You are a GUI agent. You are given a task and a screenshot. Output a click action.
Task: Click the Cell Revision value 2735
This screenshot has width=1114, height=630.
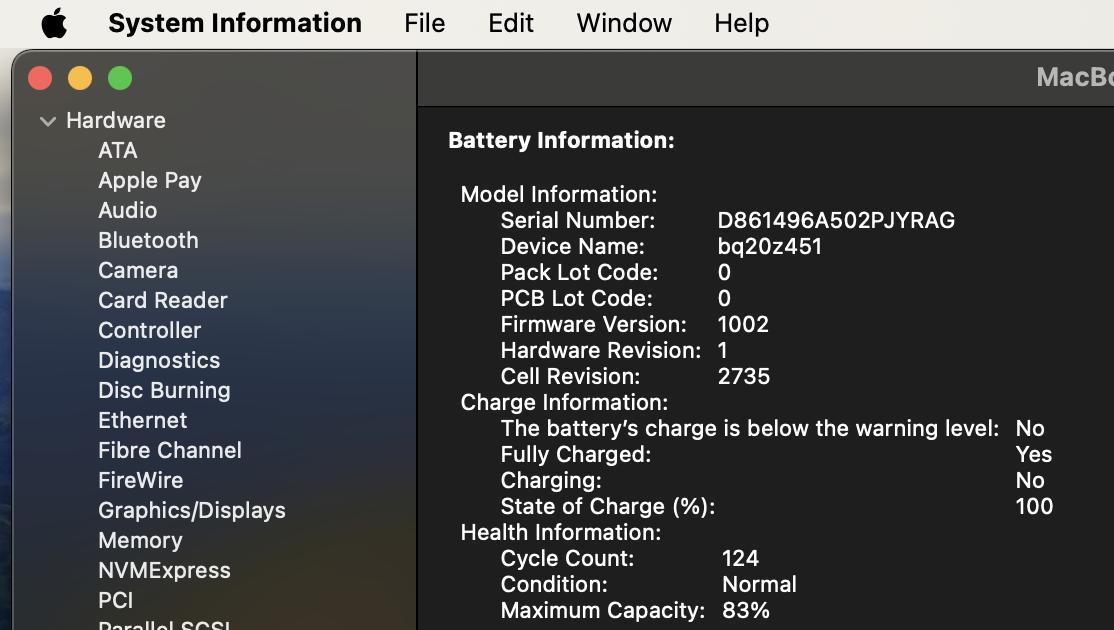click(x=744, y=376)
